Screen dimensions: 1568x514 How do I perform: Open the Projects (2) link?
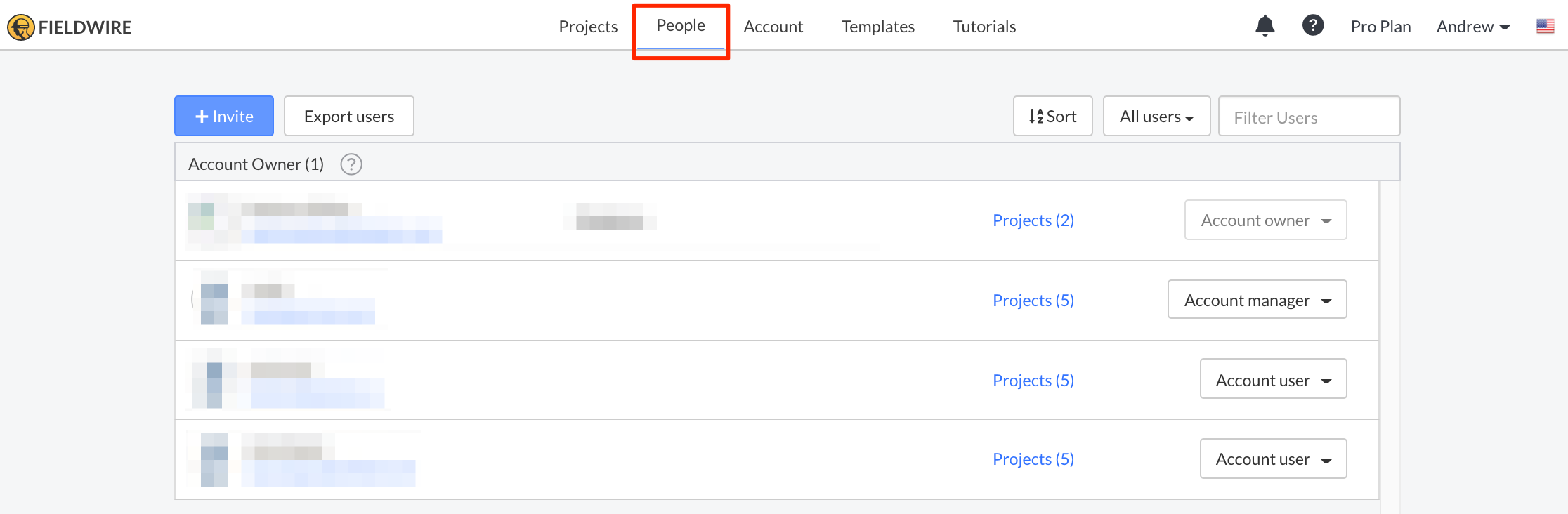1033,220
